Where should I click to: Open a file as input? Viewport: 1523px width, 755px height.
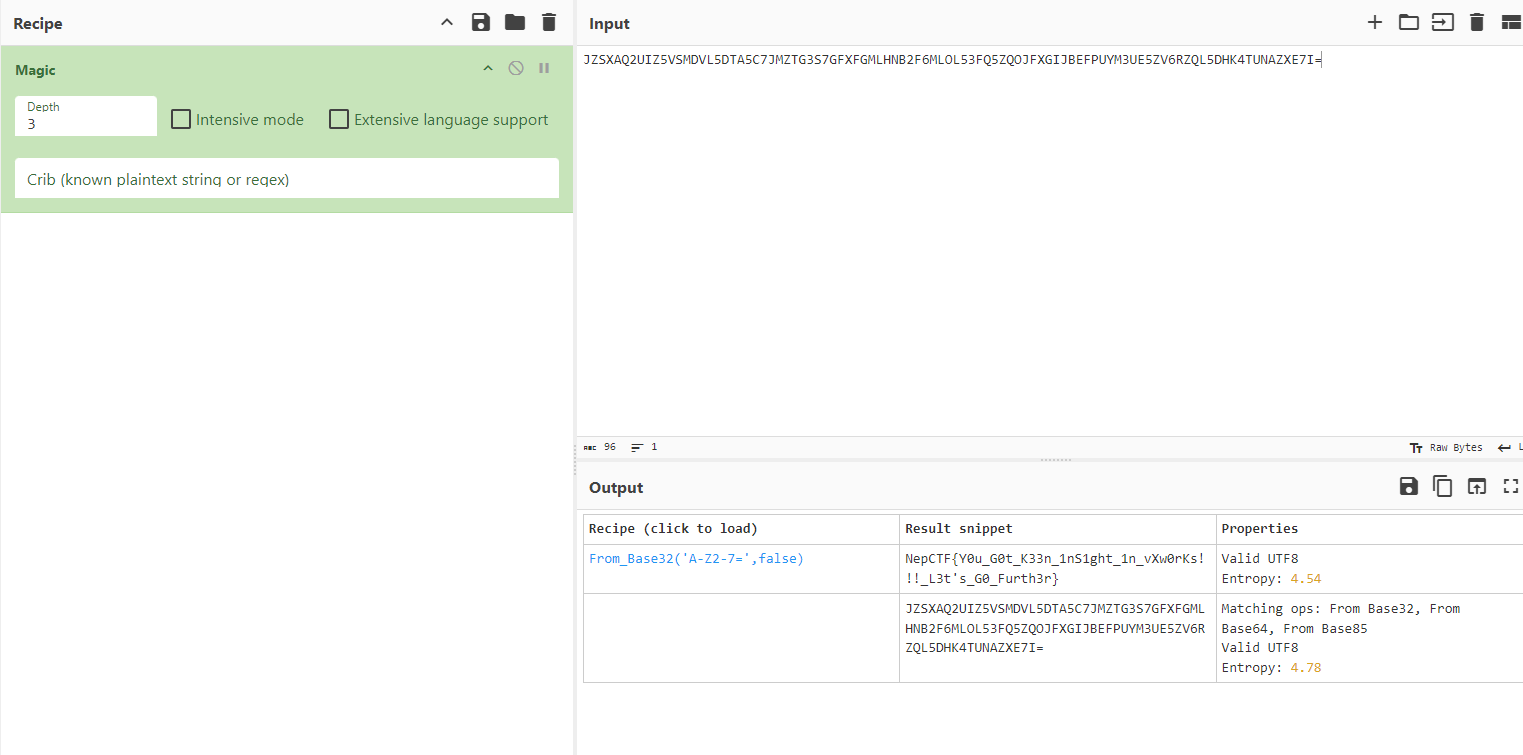coord(1408,23)
